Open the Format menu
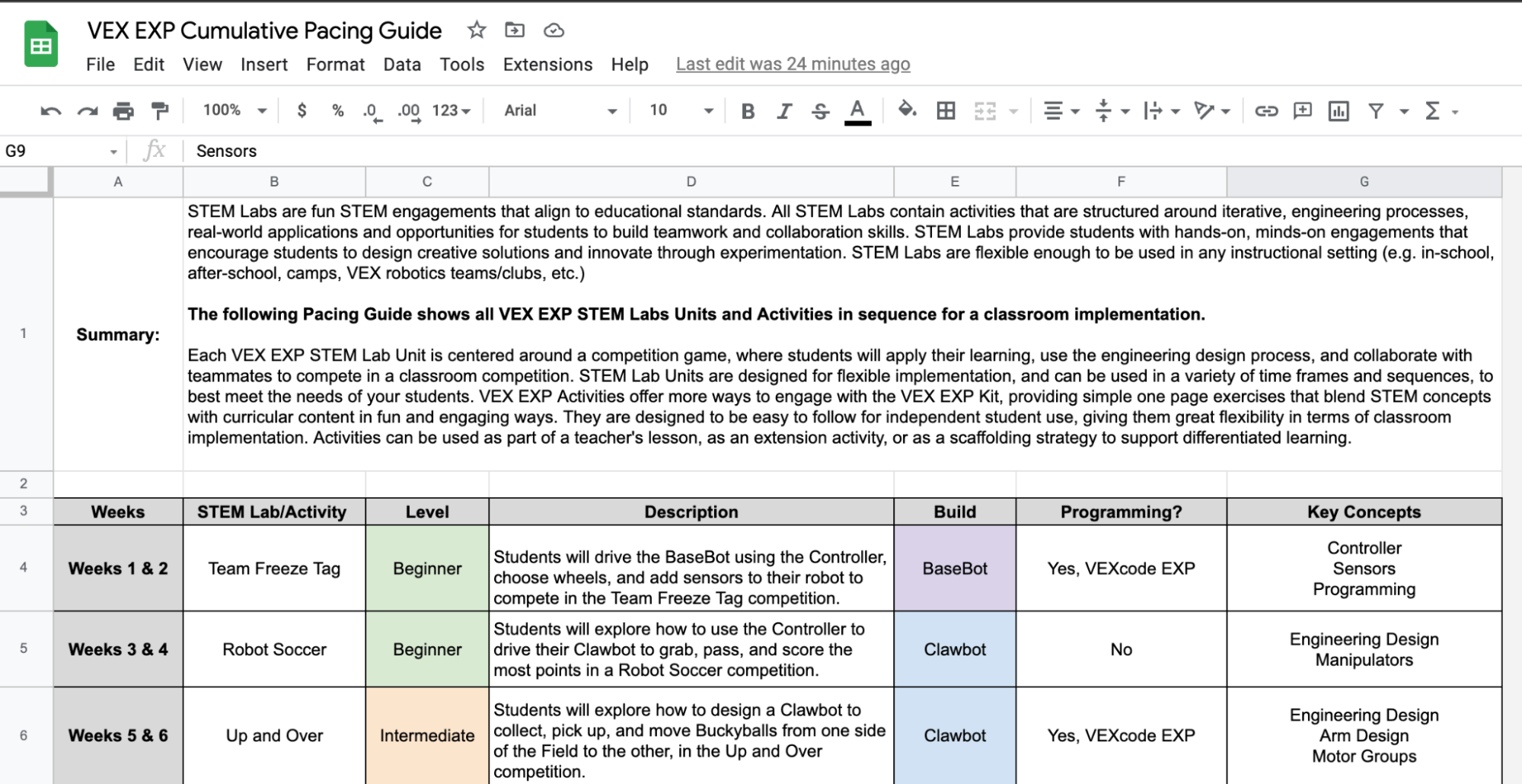 (335, 65)
